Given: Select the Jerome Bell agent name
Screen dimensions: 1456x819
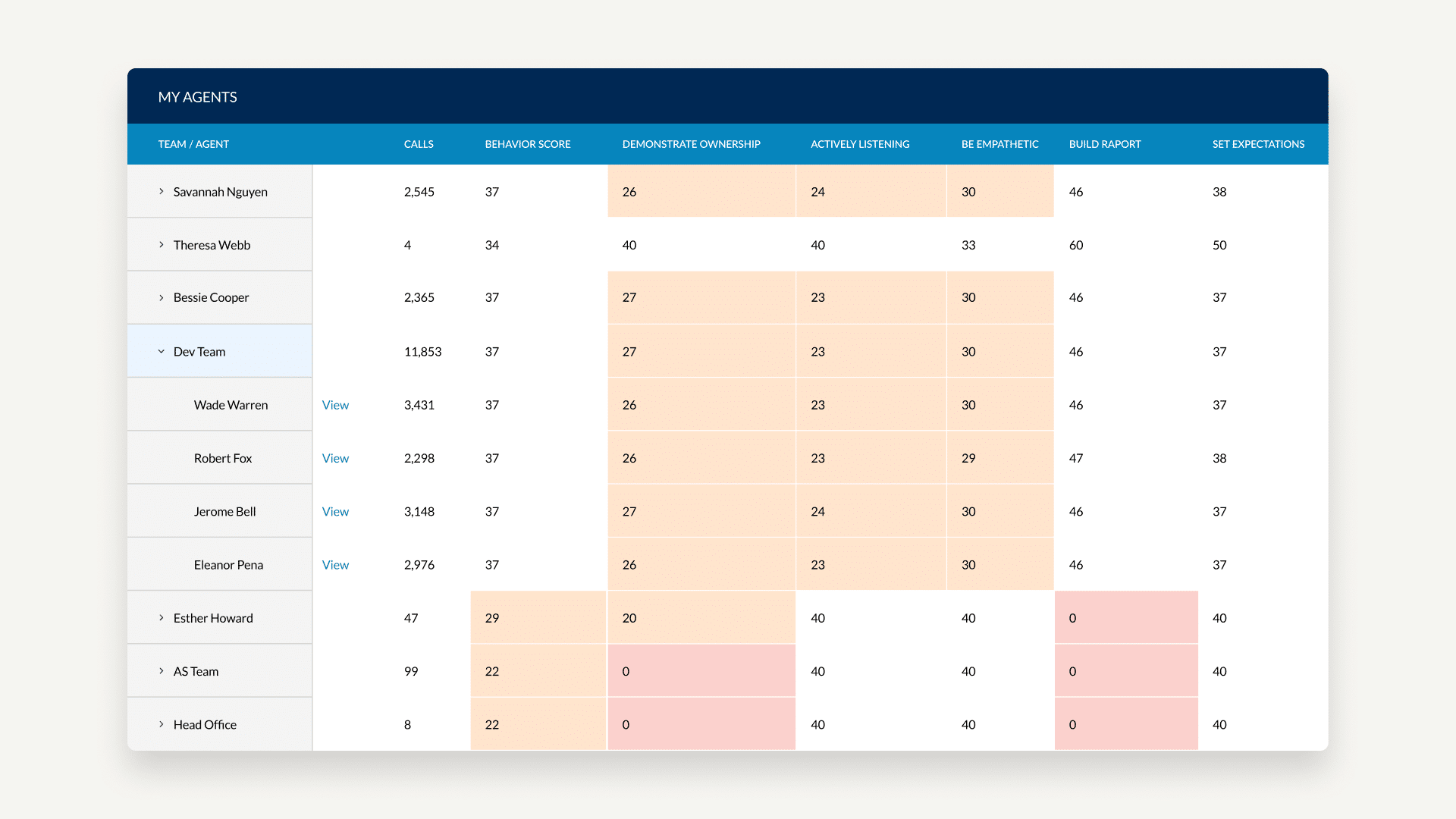Looking at the screenshot, I should point(224,512).
